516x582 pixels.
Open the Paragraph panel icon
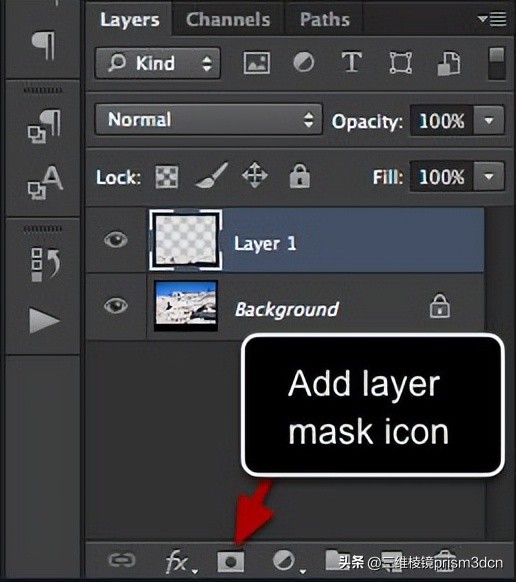point(44,46)
